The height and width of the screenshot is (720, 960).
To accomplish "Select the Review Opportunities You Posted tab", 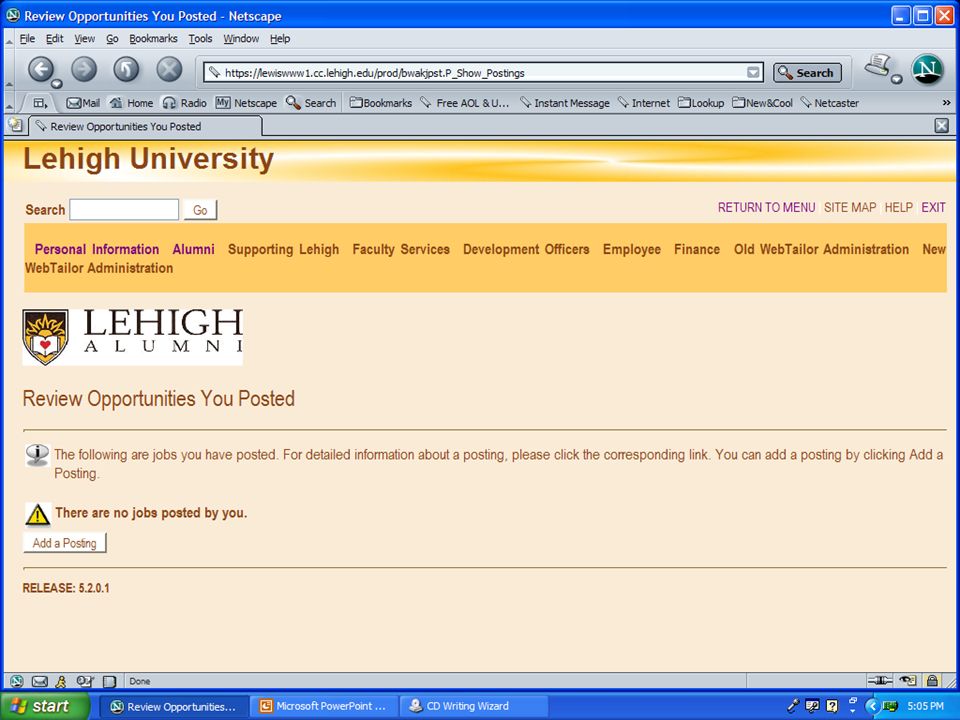I will pyautogui.click(x=146, y=126).
